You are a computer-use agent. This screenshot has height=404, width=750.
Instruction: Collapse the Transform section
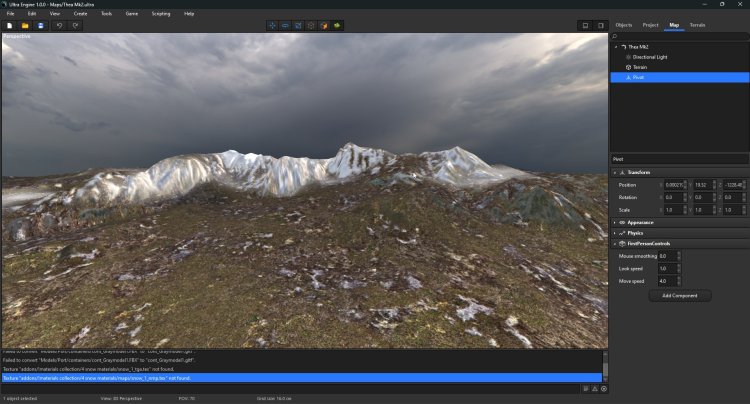(615, 173)
